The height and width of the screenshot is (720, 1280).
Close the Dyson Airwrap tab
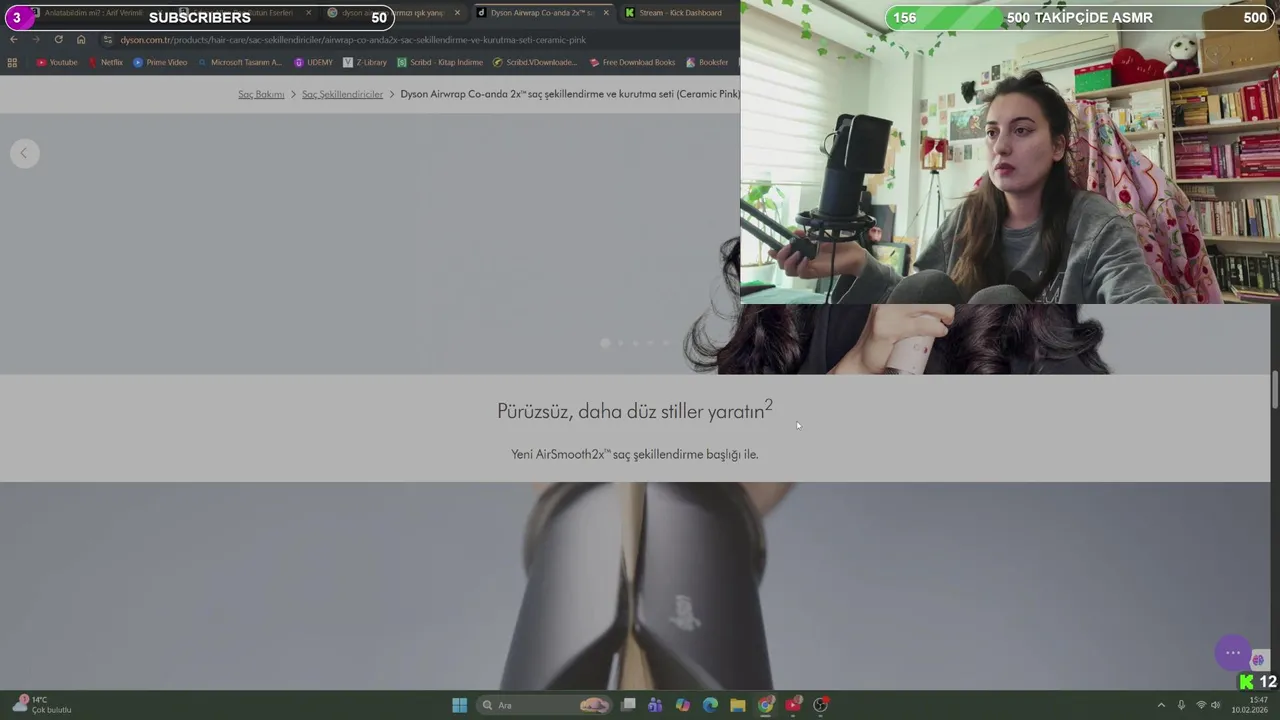pos(606,13)
